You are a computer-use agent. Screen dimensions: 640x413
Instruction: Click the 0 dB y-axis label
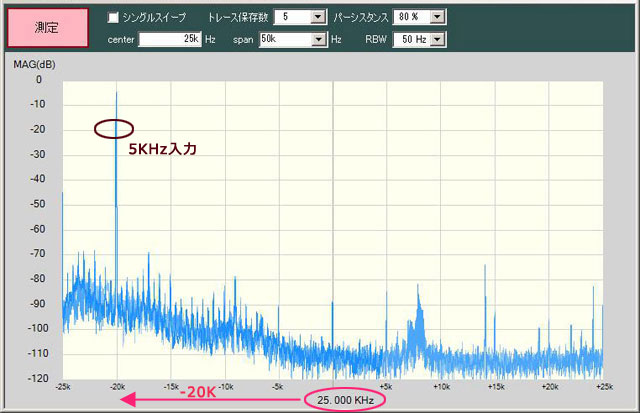[x=39, y=80]
